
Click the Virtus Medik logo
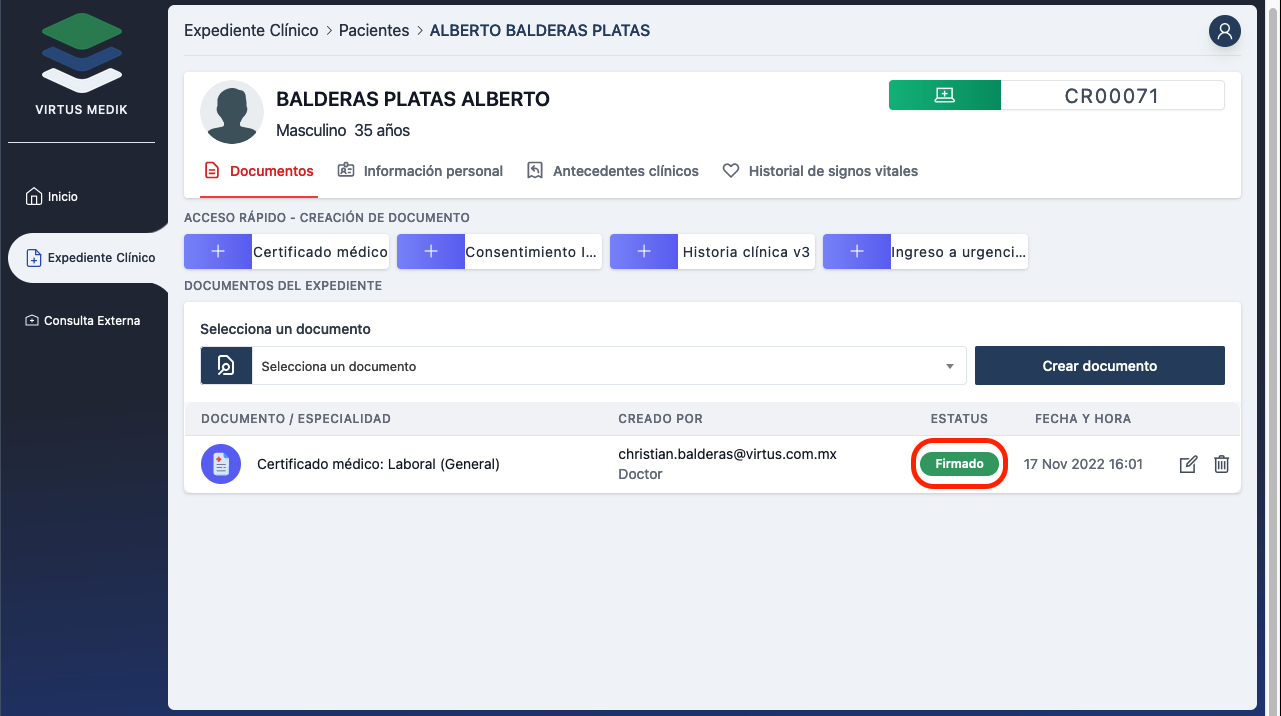[x=82, y=62]
